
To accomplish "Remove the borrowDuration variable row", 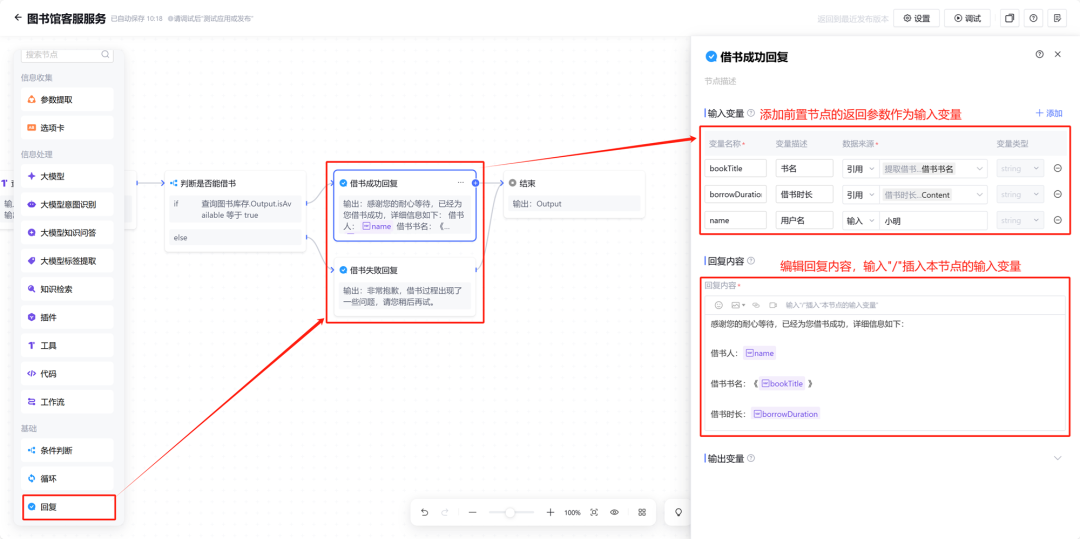I will pyautogui.click(x=1057, y=195).
